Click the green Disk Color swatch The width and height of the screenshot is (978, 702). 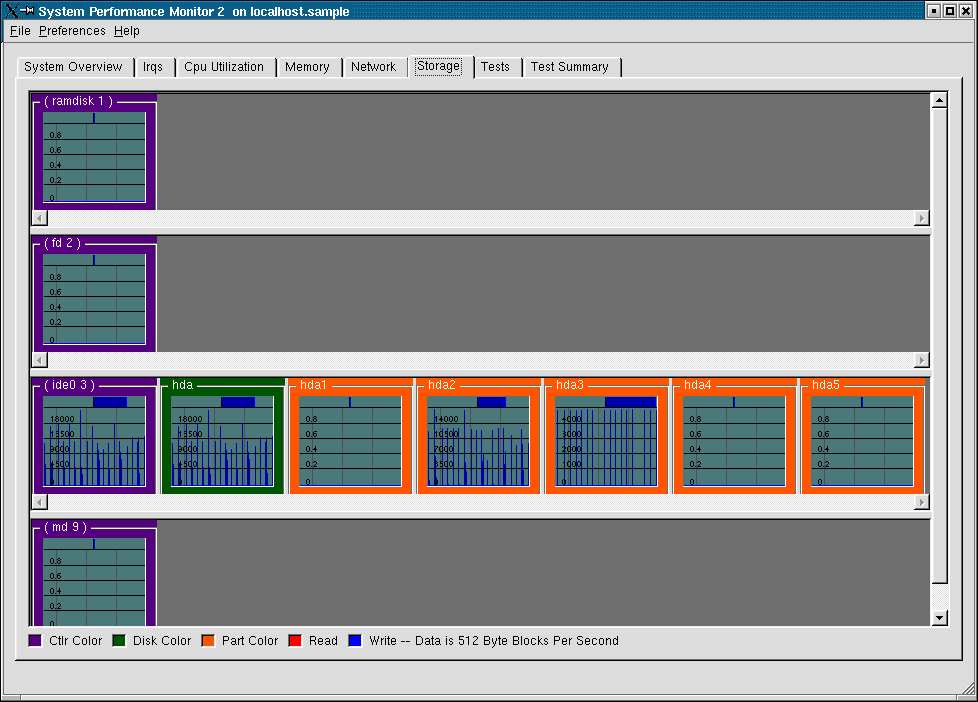pyautogui.click(x=119, y=641)
